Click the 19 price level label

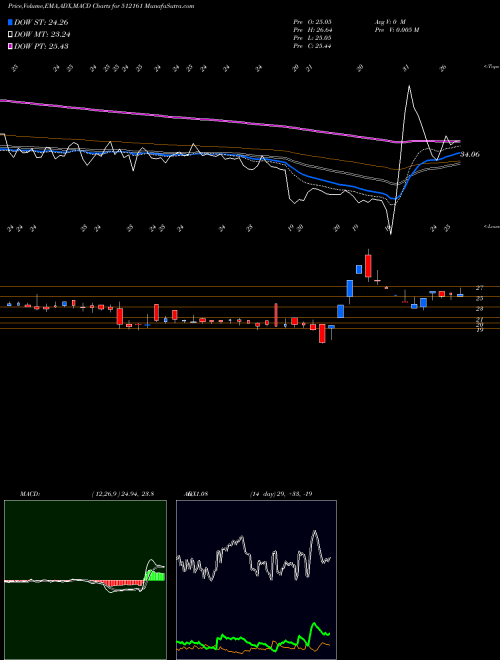[x=479, y=330]
